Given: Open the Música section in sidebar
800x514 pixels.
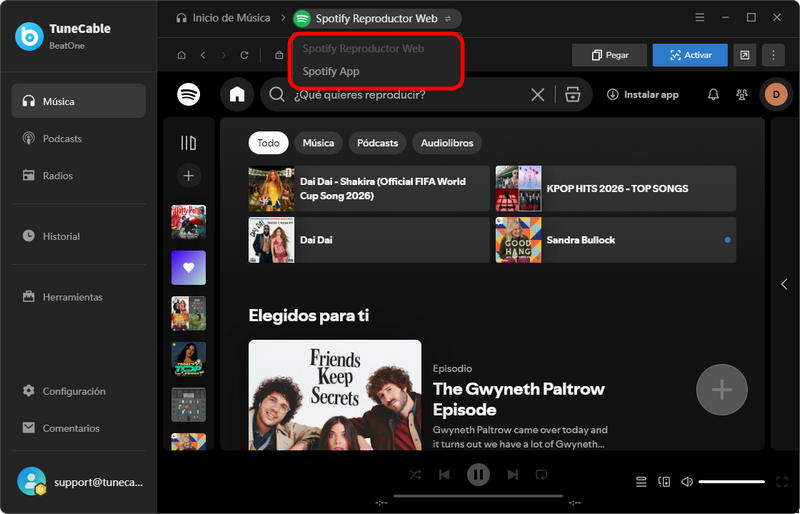Looking at the screenshot, I should [x=79, y=101].
